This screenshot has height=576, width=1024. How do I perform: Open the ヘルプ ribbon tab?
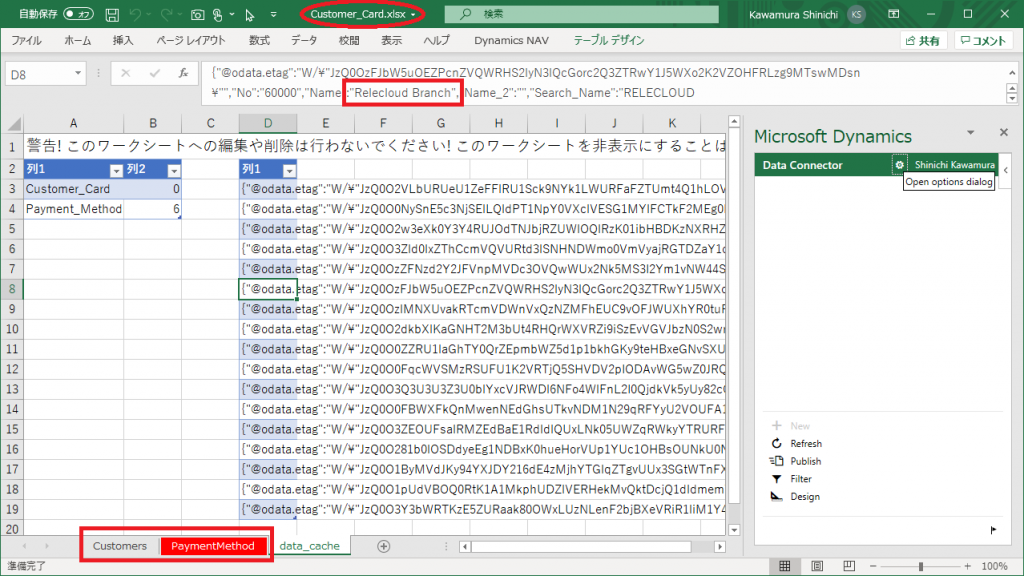436,40
